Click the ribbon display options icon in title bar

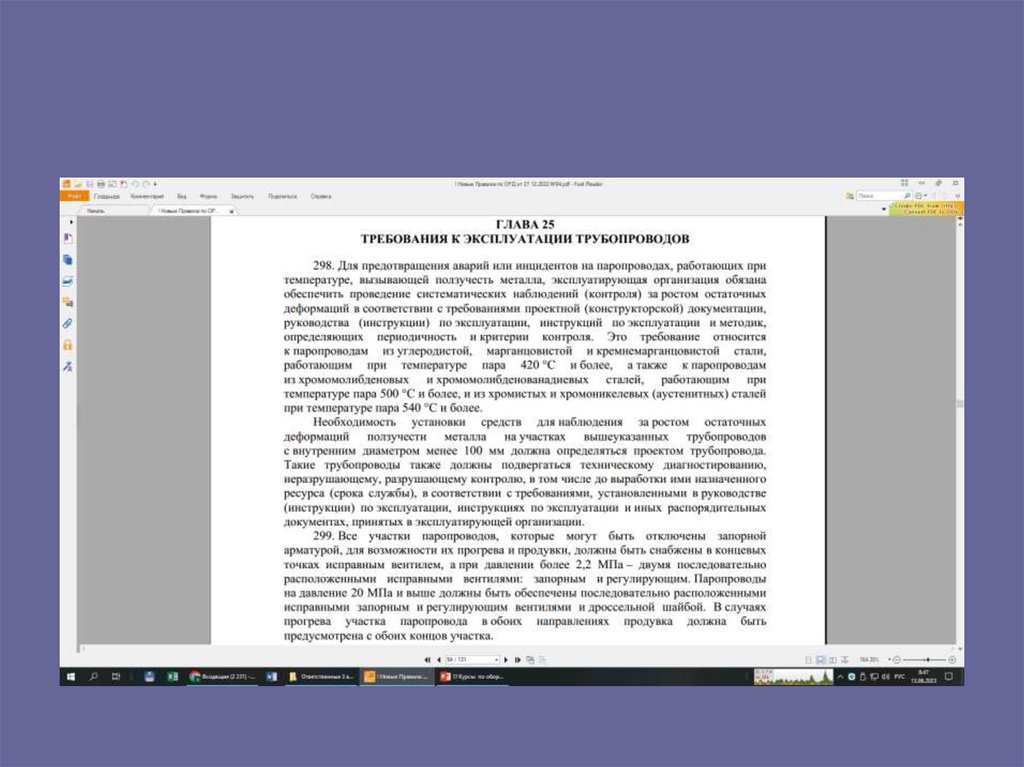click(x=904, y=183)
